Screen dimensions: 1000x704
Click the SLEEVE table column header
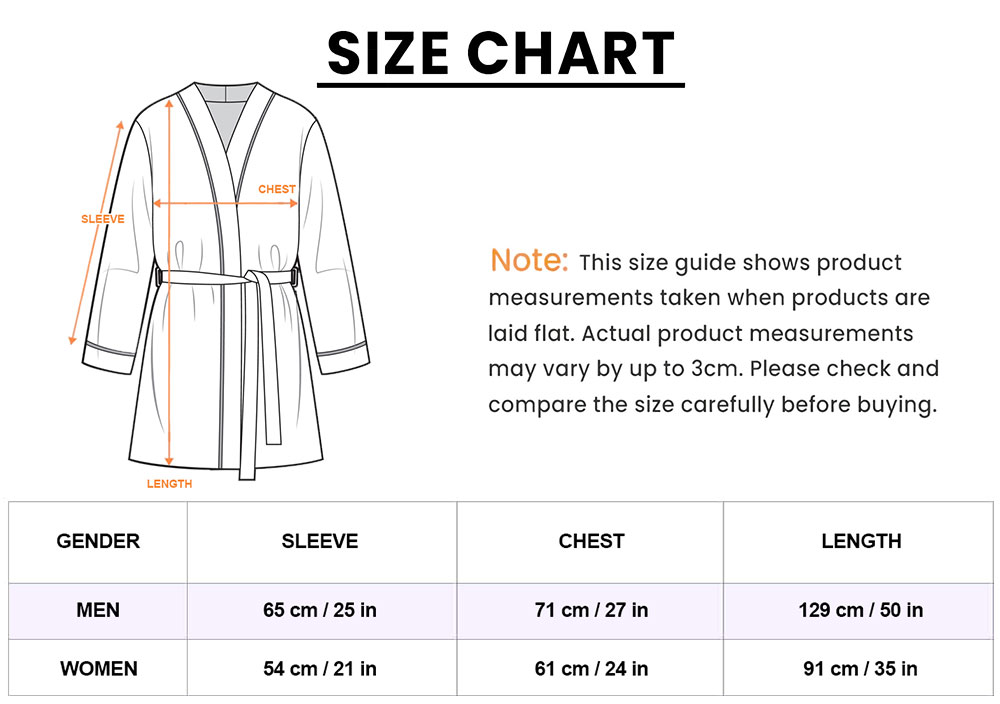(x=320, y=541)
